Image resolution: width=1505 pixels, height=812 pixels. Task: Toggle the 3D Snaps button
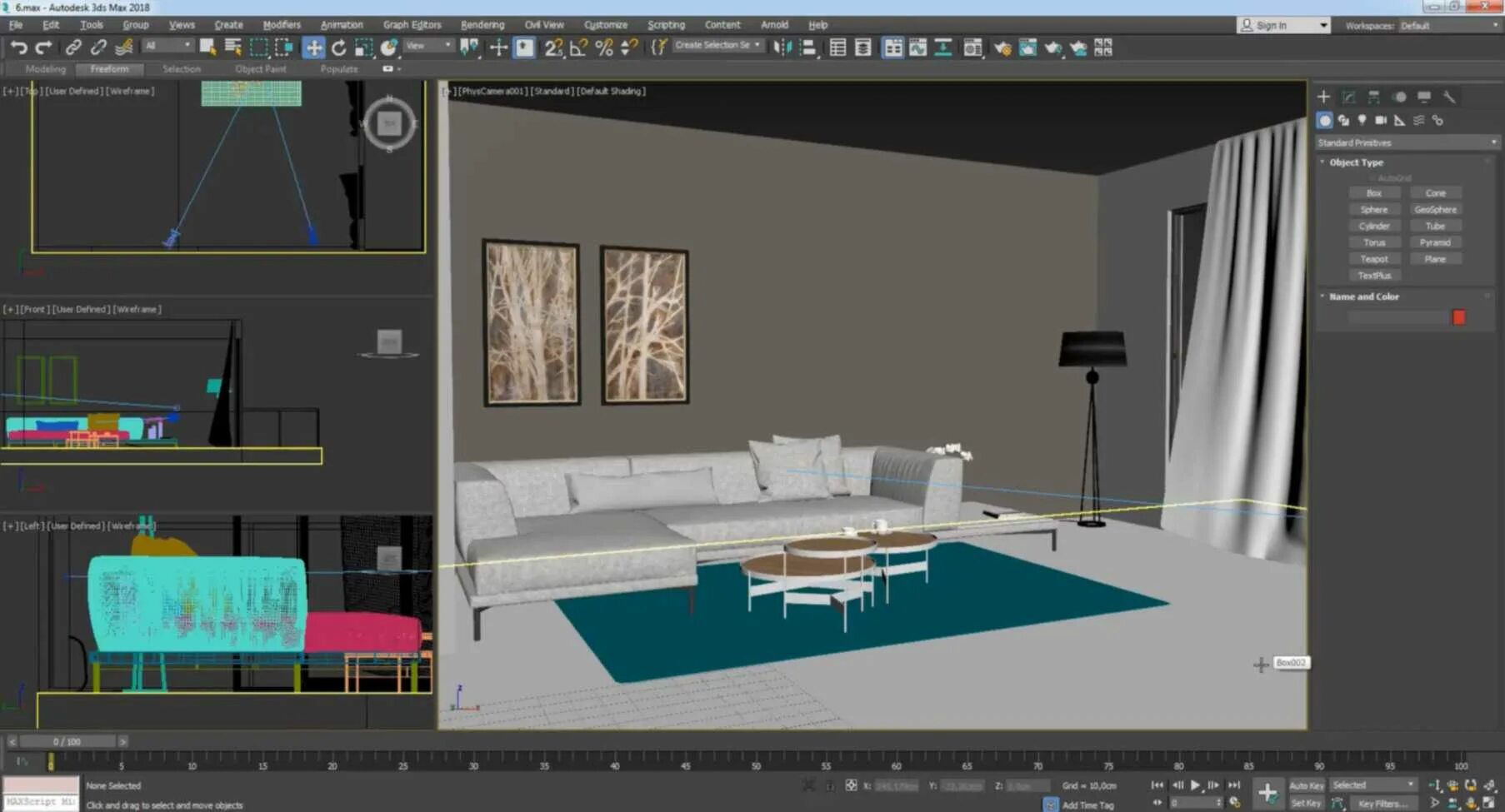pyautogui.click(x=553, y=47)
